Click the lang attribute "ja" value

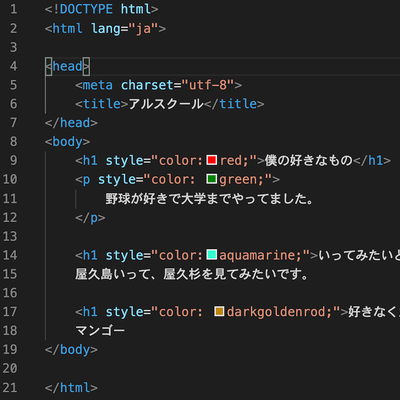point(143,28)
